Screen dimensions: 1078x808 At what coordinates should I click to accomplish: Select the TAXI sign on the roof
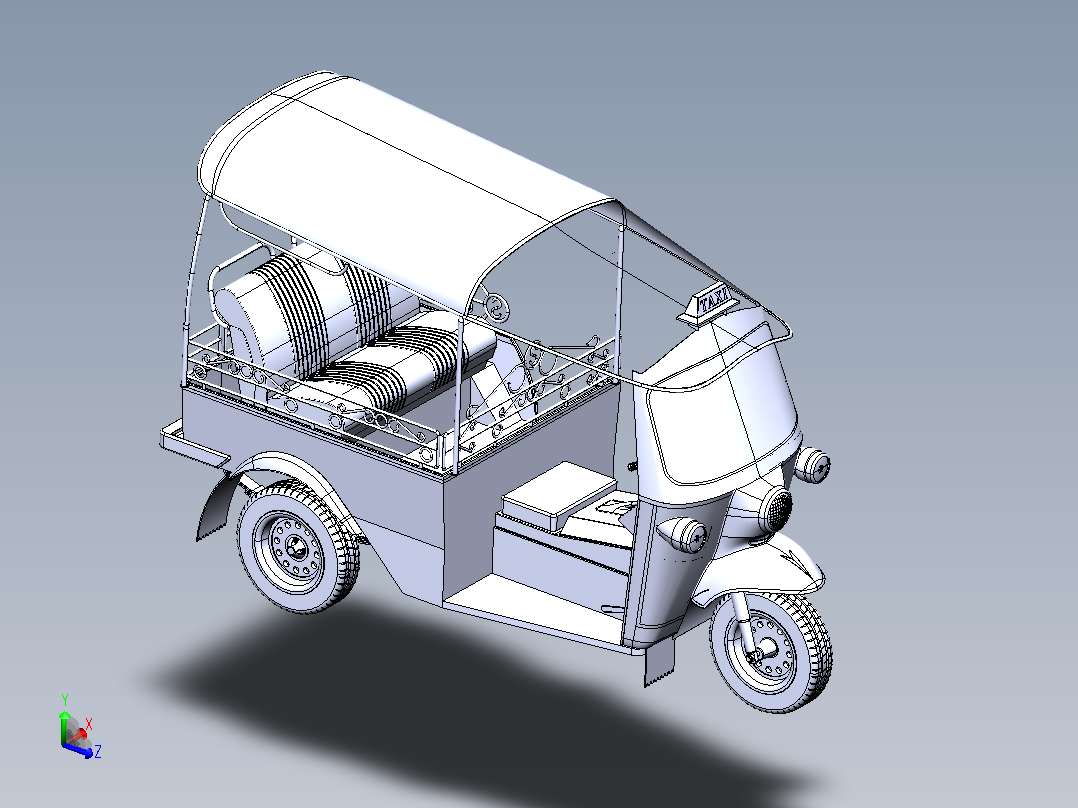[x=709, y=303]
